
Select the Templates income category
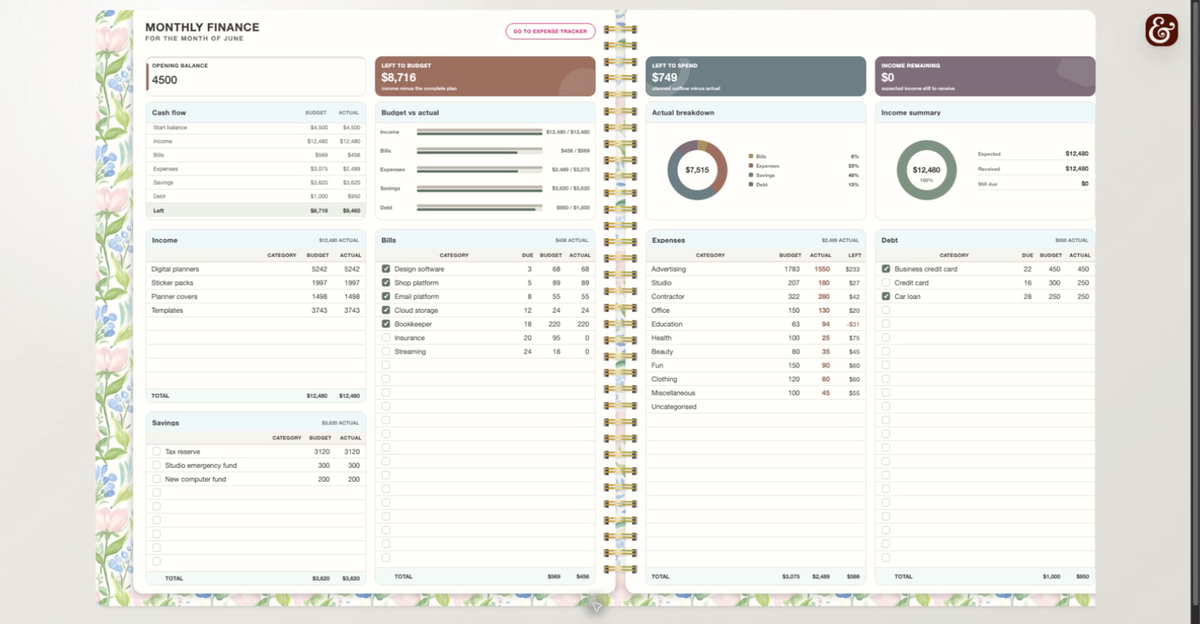(x=167, y=311)
